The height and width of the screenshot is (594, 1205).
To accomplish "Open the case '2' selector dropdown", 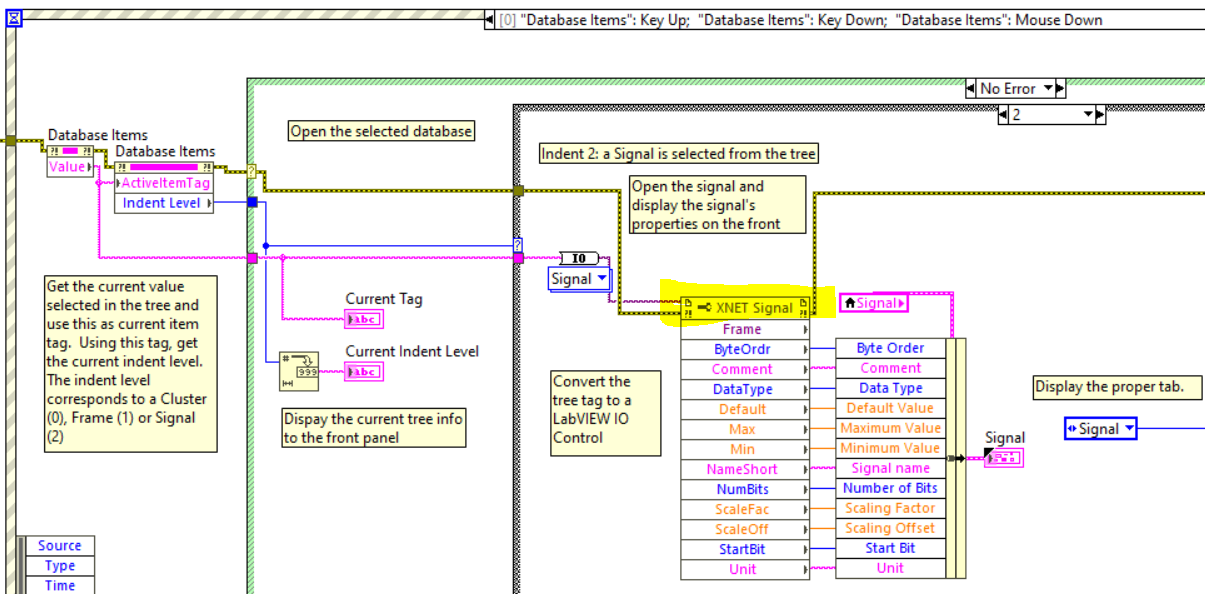I will [1089, 115].
